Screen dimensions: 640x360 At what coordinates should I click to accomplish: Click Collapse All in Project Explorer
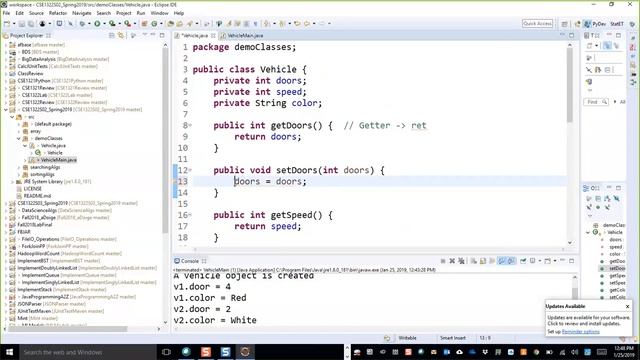click(111, 36)
